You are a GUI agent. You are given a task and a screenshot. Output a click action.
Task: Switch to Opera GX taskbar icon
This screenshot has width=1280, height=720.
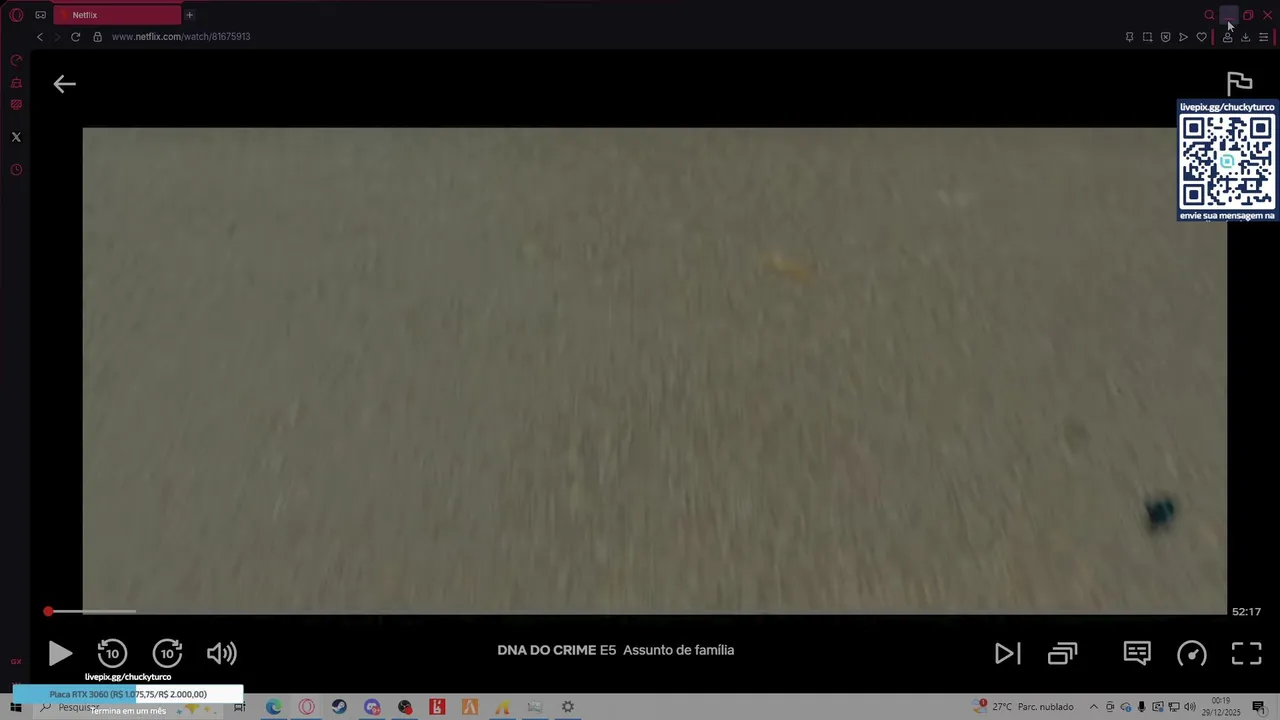coord(306,707)
